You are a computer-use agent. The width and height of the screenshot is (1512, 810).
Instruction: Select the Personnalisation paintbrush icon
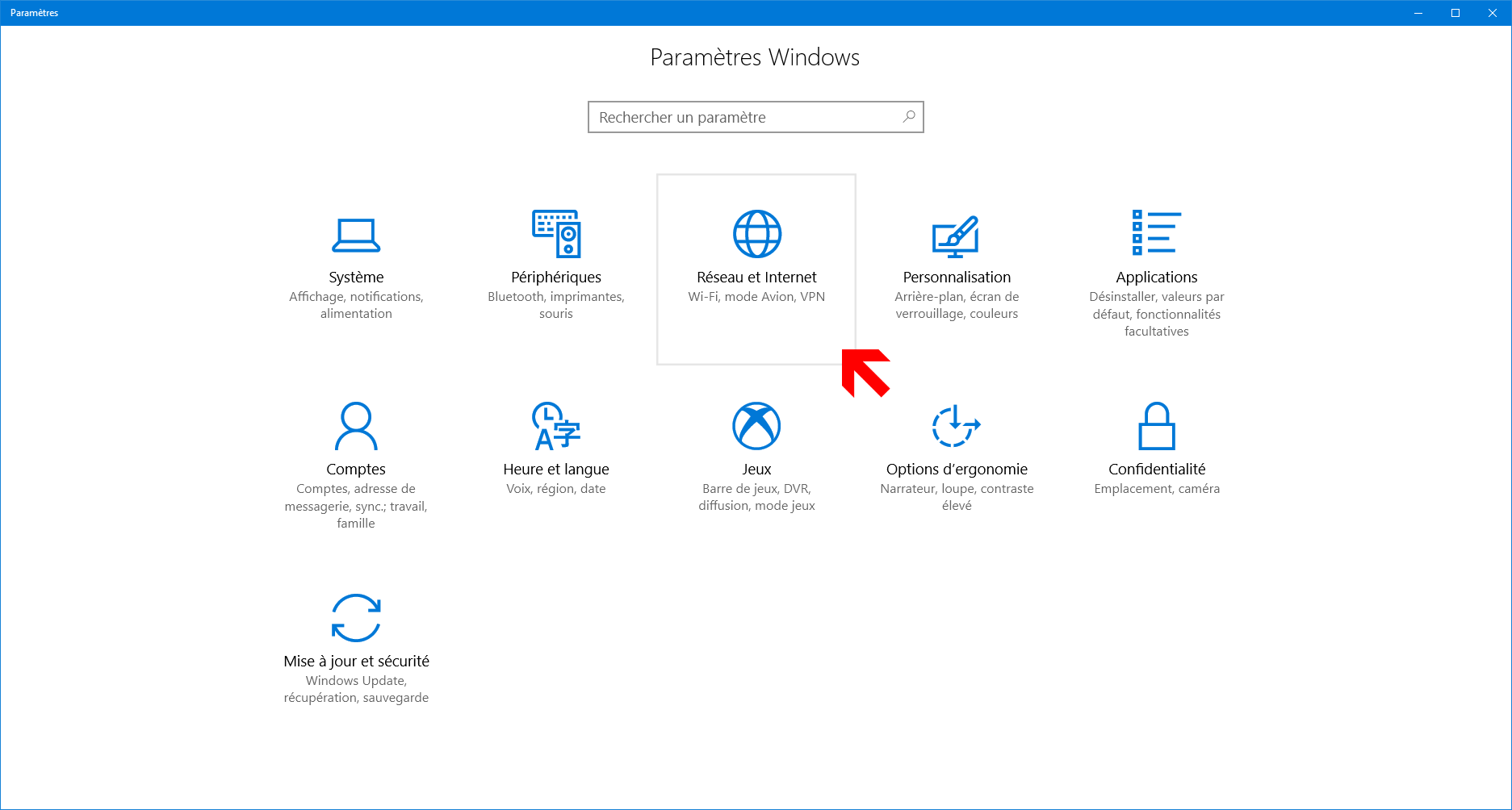(957, 236)
